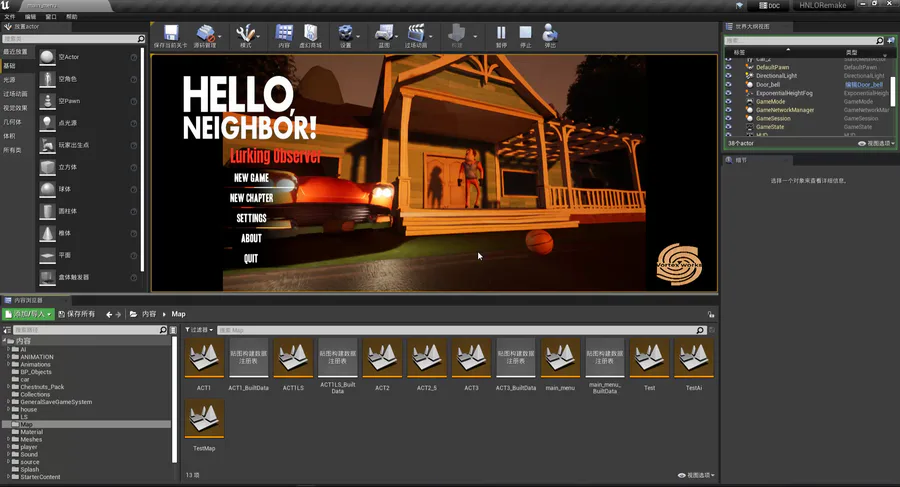Open the Window (窗口) menu
Viewport: 900px width, 487px height.
click(x=51, y=17)
